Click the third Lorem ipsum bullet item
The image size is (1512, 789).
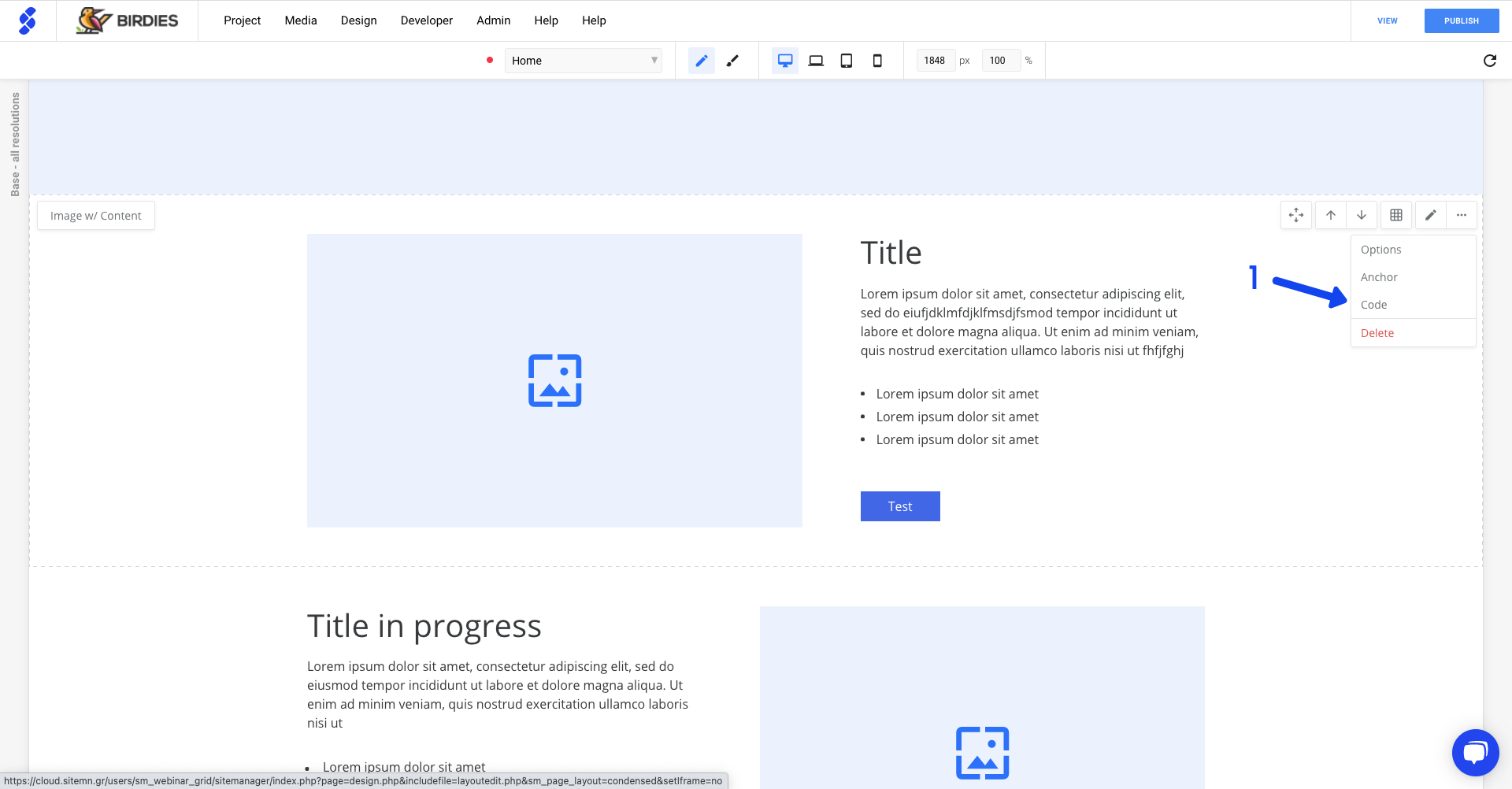pos(958,439)
